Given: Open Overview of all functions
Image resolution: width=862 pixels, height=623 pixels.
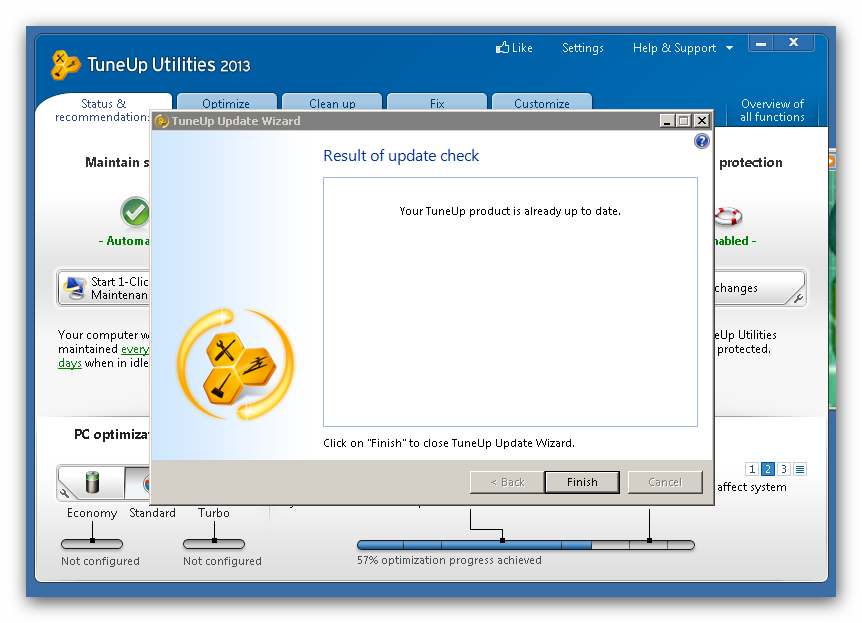Looking at the screenshot, I should pyautogui.click(x=772, y=110).
